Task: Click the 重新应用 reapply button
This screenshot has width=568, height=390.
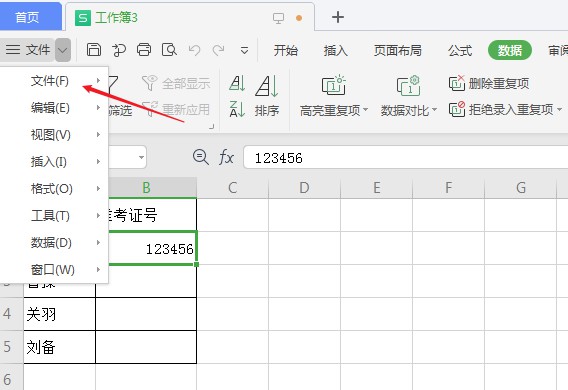Action: click(176, 109)
